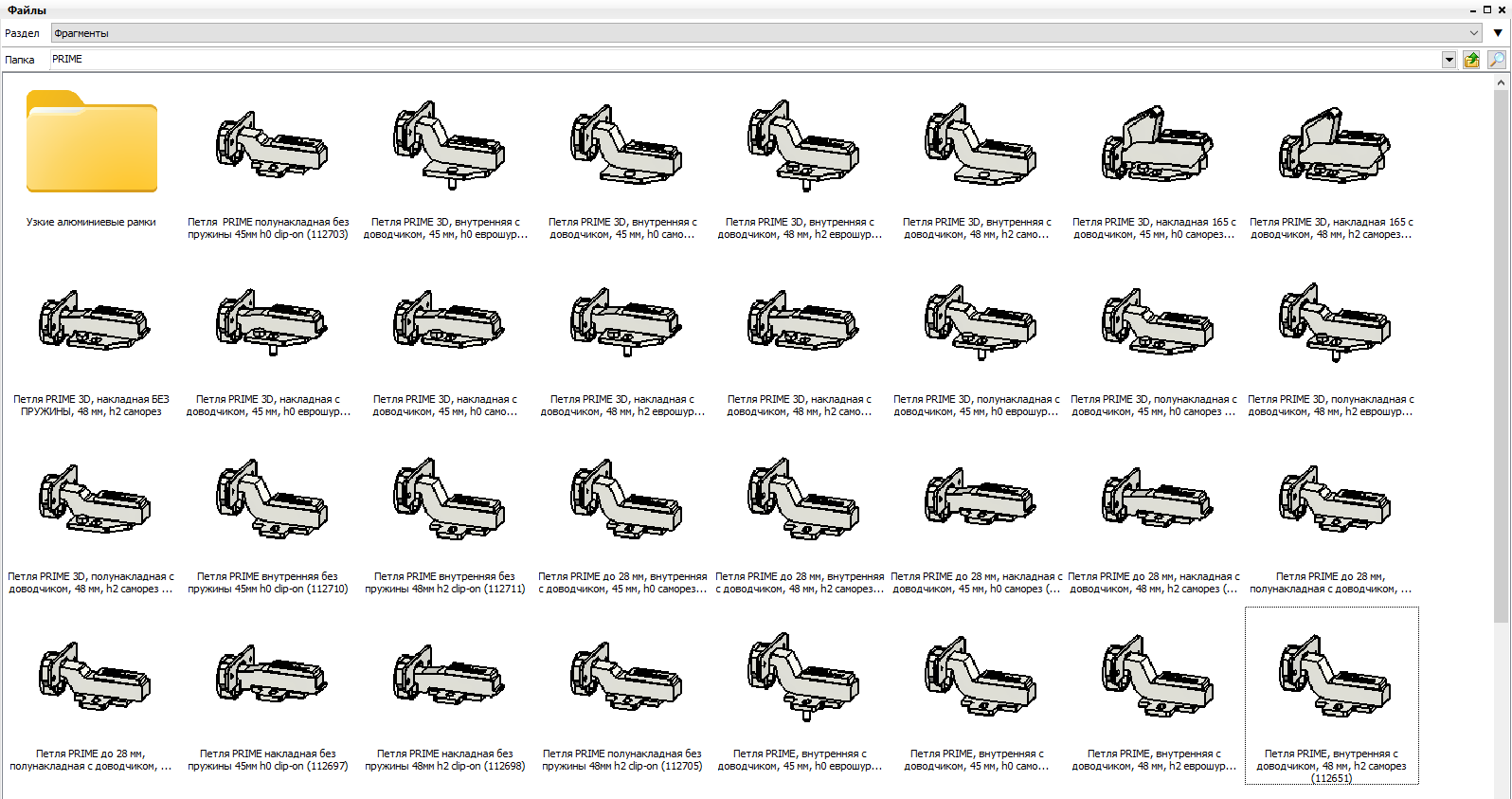Viewport: 1512px width, 799px height.
Task: Open the black triangle menu beside Раздел
Action: click(1498, 33)
